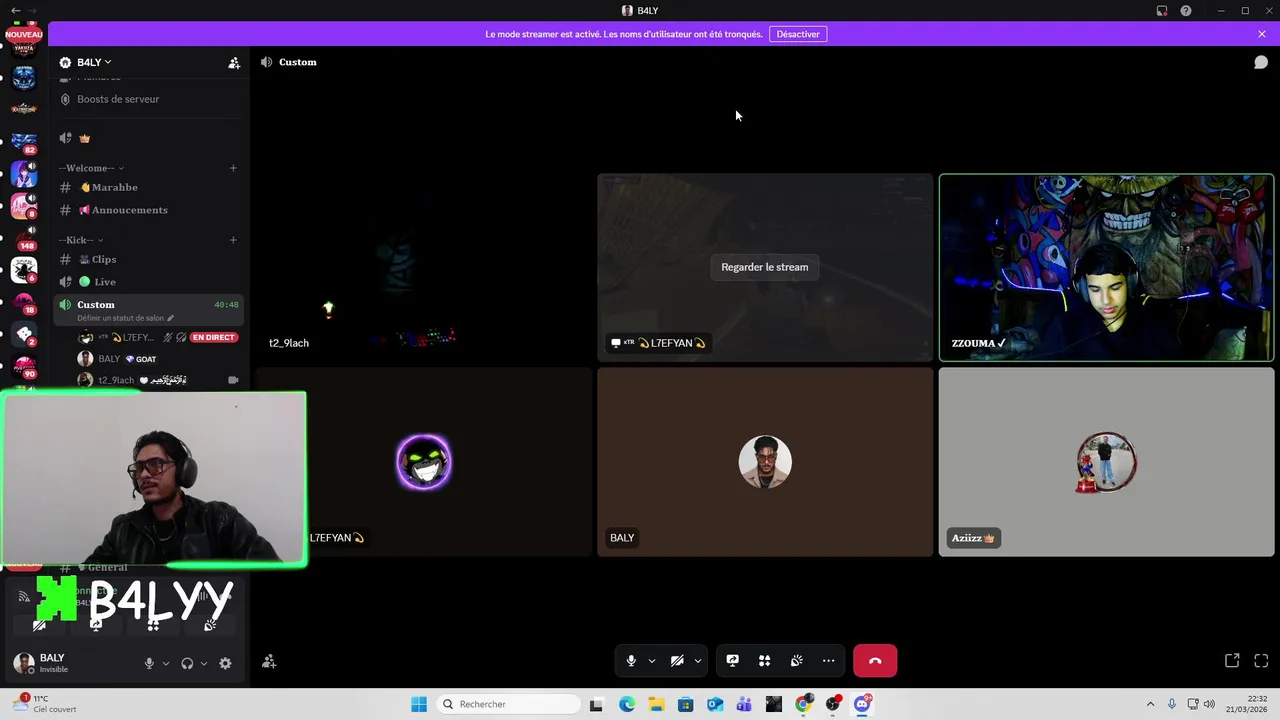
Task: Click Regarder le stream
Action: pyautogui.click(x=765, y=267)
